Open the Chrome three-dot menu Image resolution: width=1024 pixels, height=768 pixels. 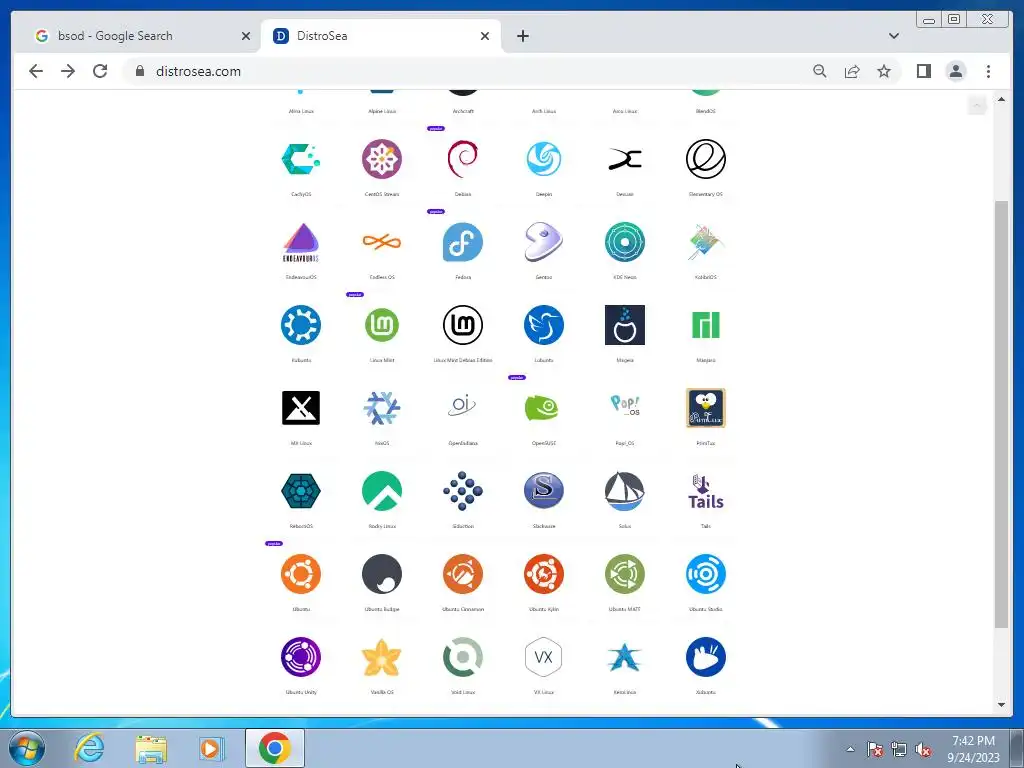pyautogui.click(x=988, y=71)
